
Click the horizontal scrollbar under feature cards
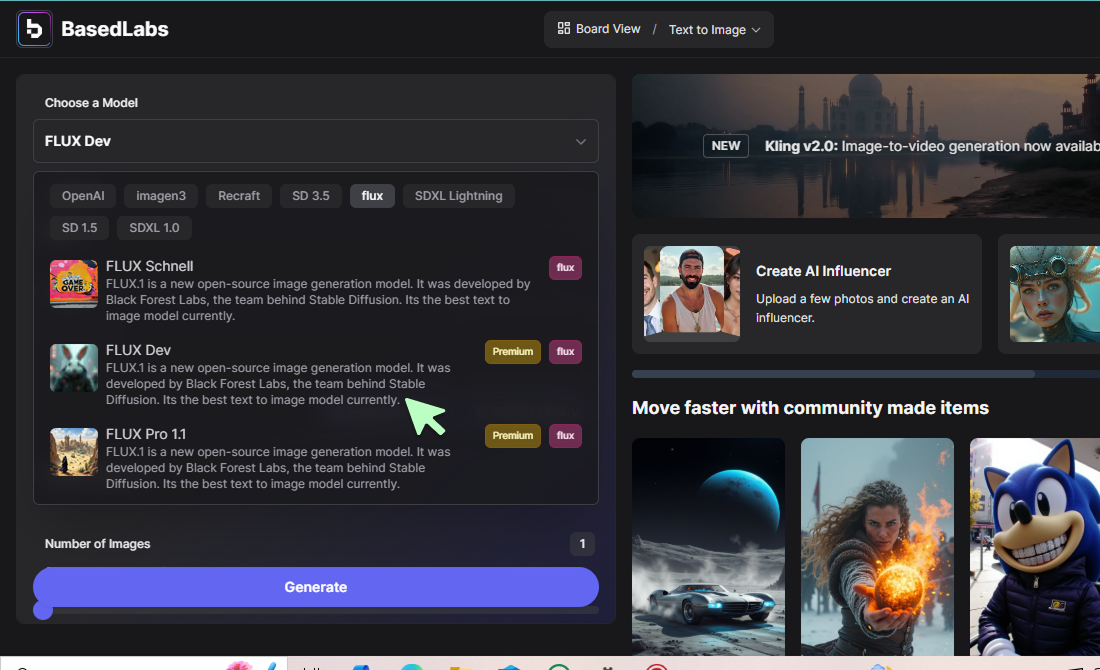(833, 374)
